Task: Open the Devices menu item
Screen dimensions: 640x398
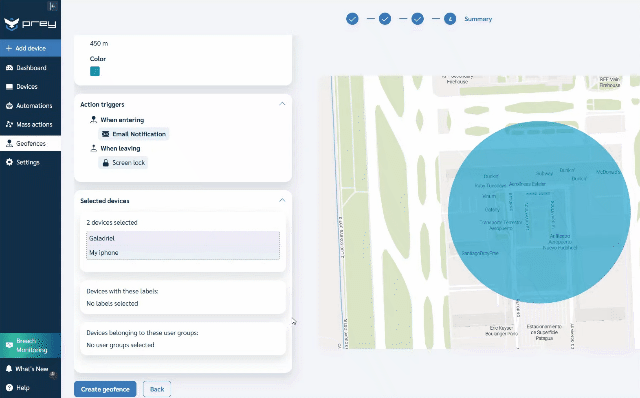Action: pyautogui.click(x=30, y=87)
